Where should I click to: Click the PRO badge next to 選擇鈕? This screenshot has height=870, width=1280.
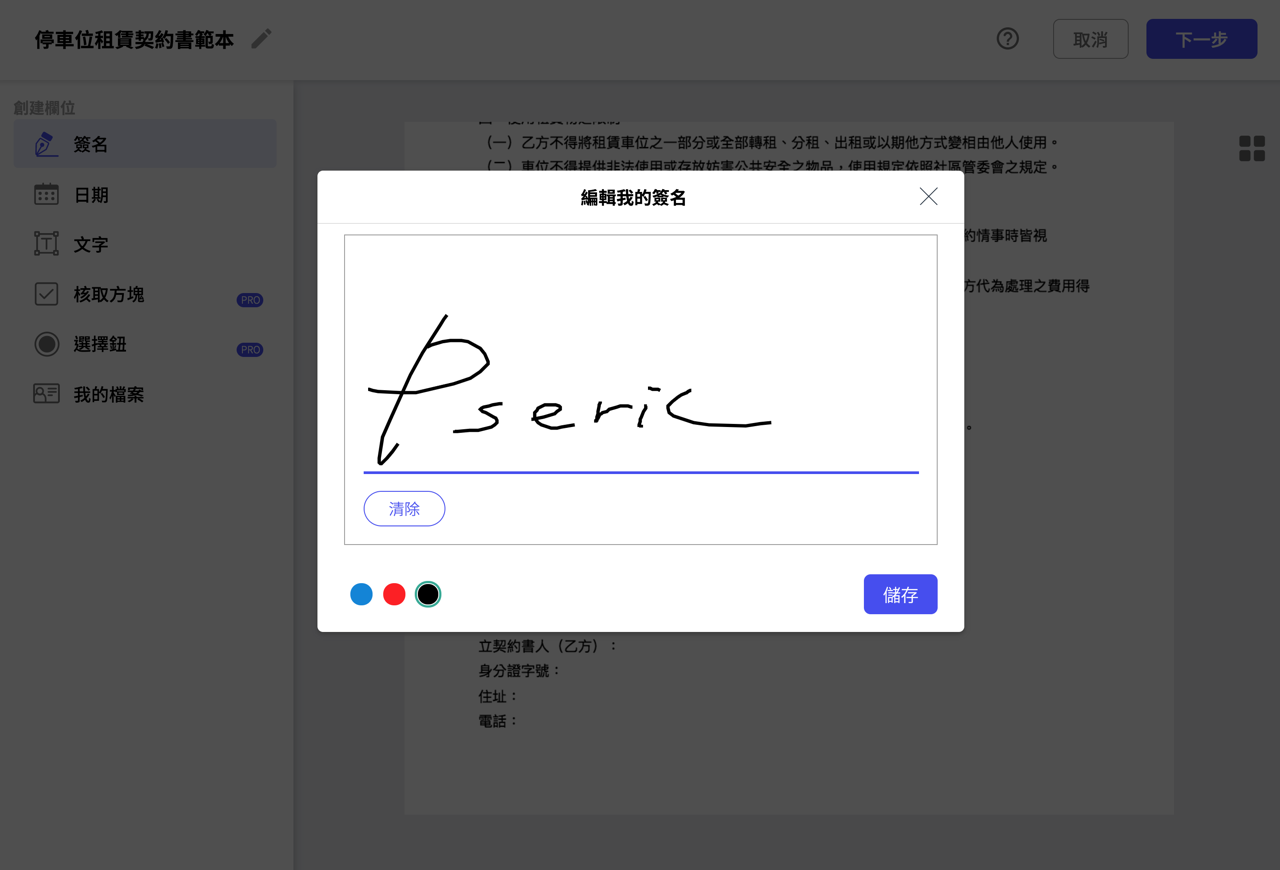250,350
